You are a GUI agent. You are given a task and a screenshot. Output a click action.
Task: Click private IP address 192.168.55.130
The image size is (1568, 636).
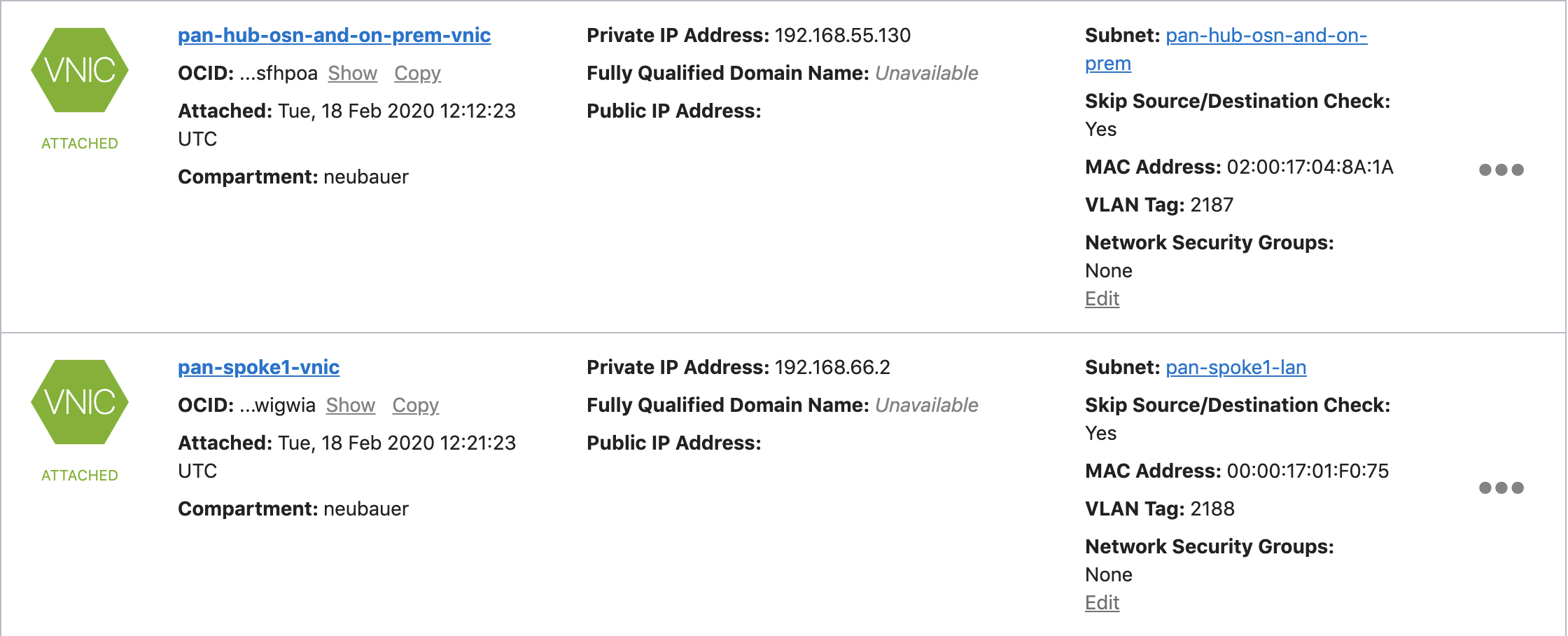point(842,35)
